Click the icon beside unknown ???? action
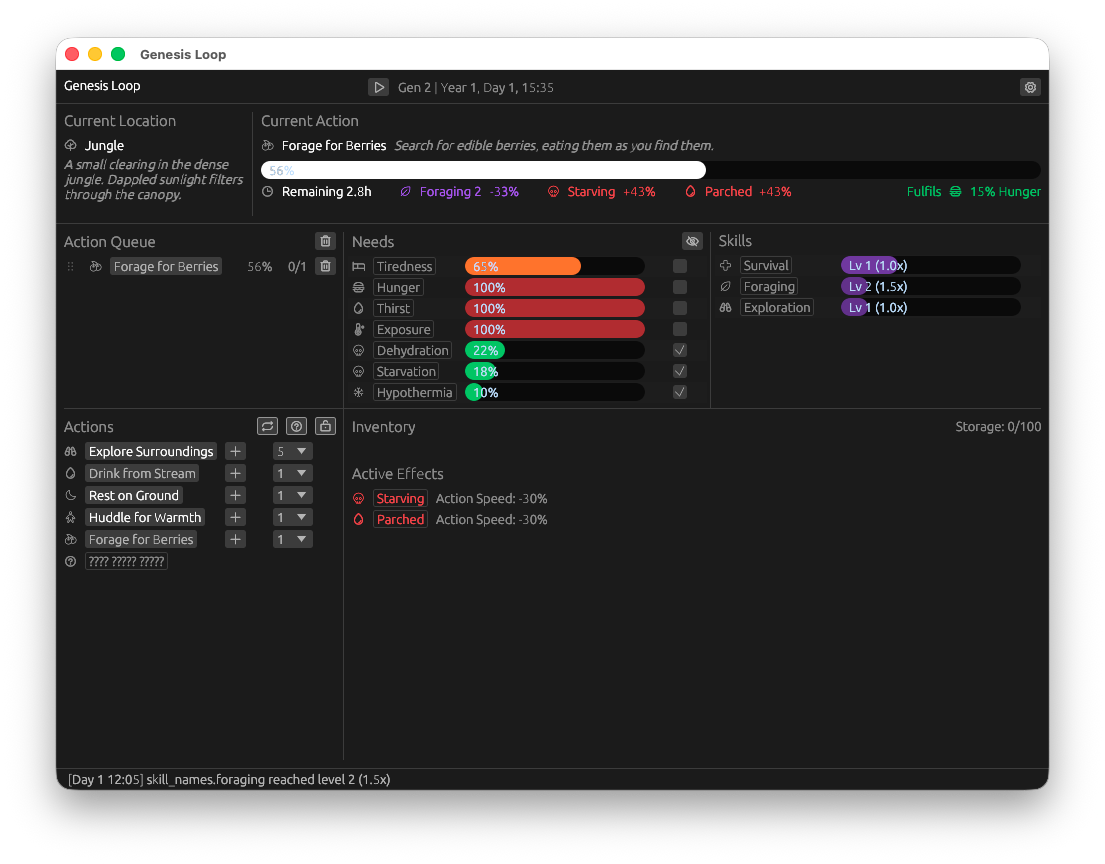 point(70,562)
